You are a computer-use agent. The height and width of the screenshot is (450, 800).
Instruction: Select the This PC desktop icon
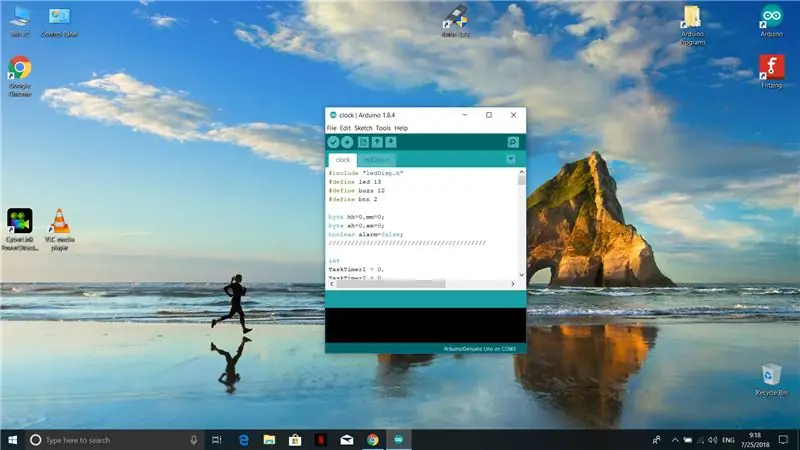point(20,21)
